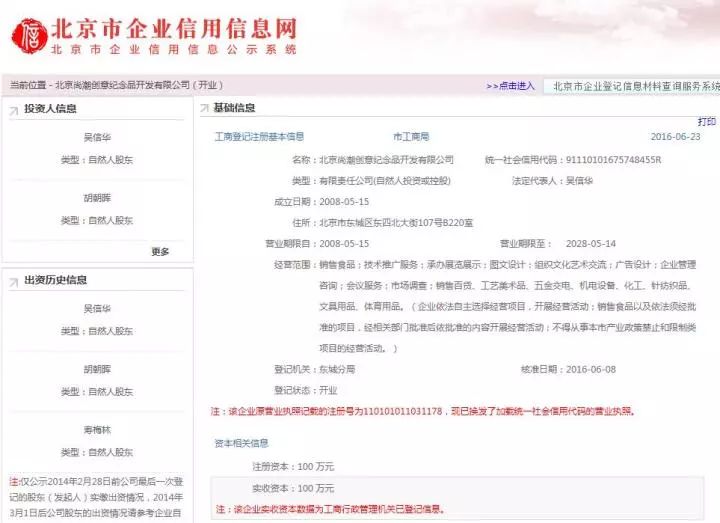
Task: Click 登记状态 value 开业
Action: (x=328, y=390)
